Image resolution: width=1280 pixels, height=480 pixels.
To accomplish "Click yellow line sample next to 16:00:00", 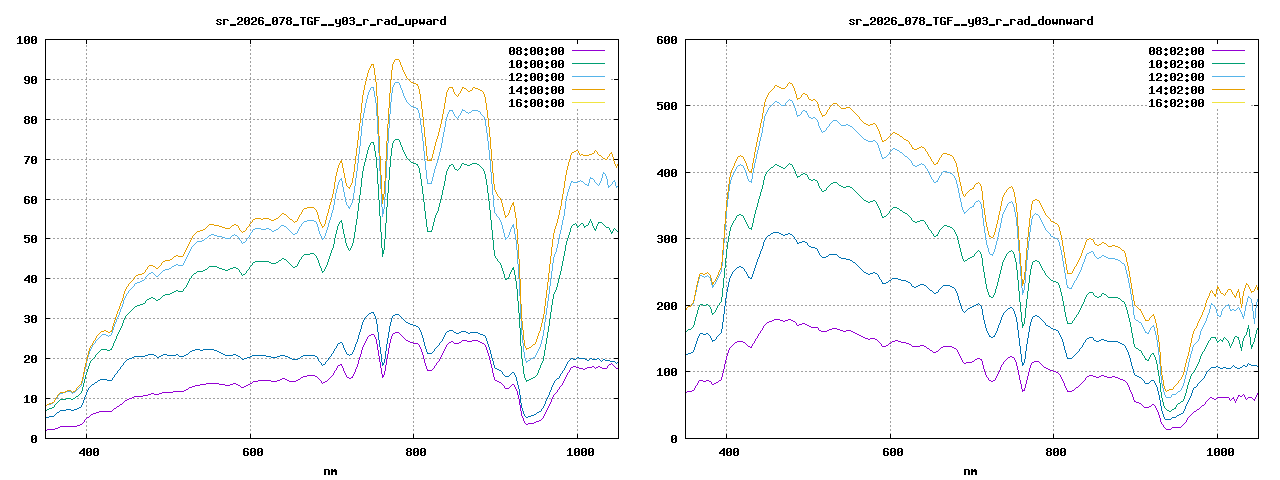I will [x=588, y=103].
